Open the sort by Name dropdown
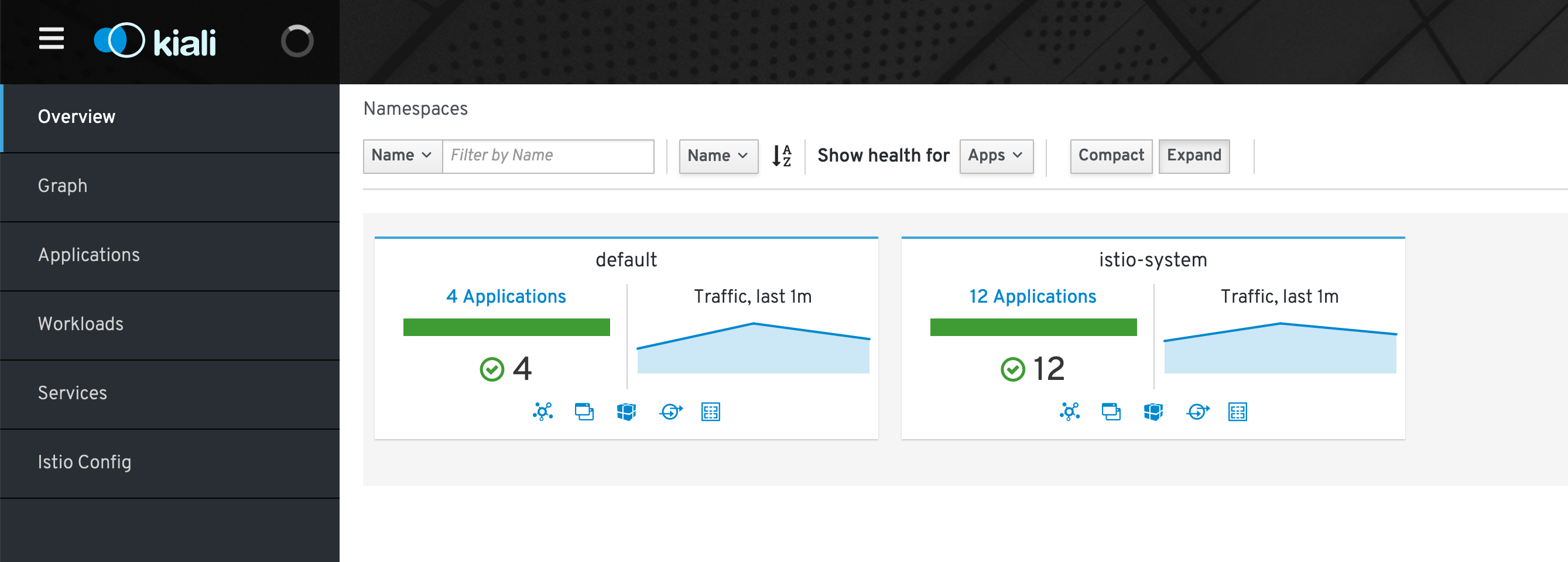This screenshot has width=1568, height=562. (718, 156)
